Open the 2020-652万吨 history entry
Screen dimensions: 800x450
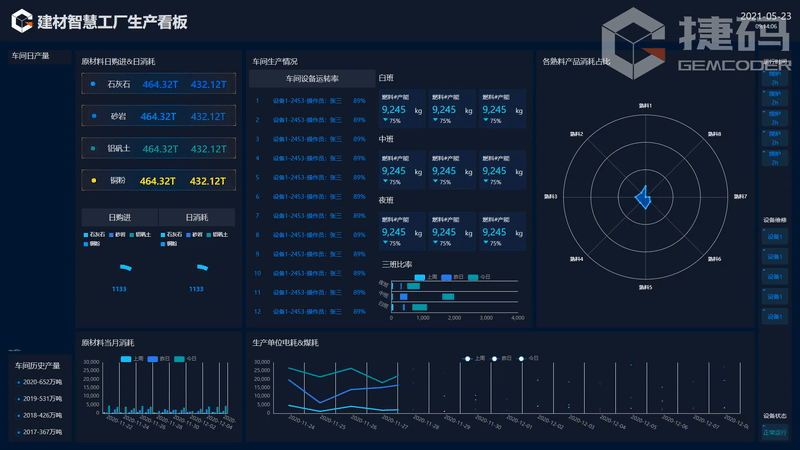tap(42, 382)
